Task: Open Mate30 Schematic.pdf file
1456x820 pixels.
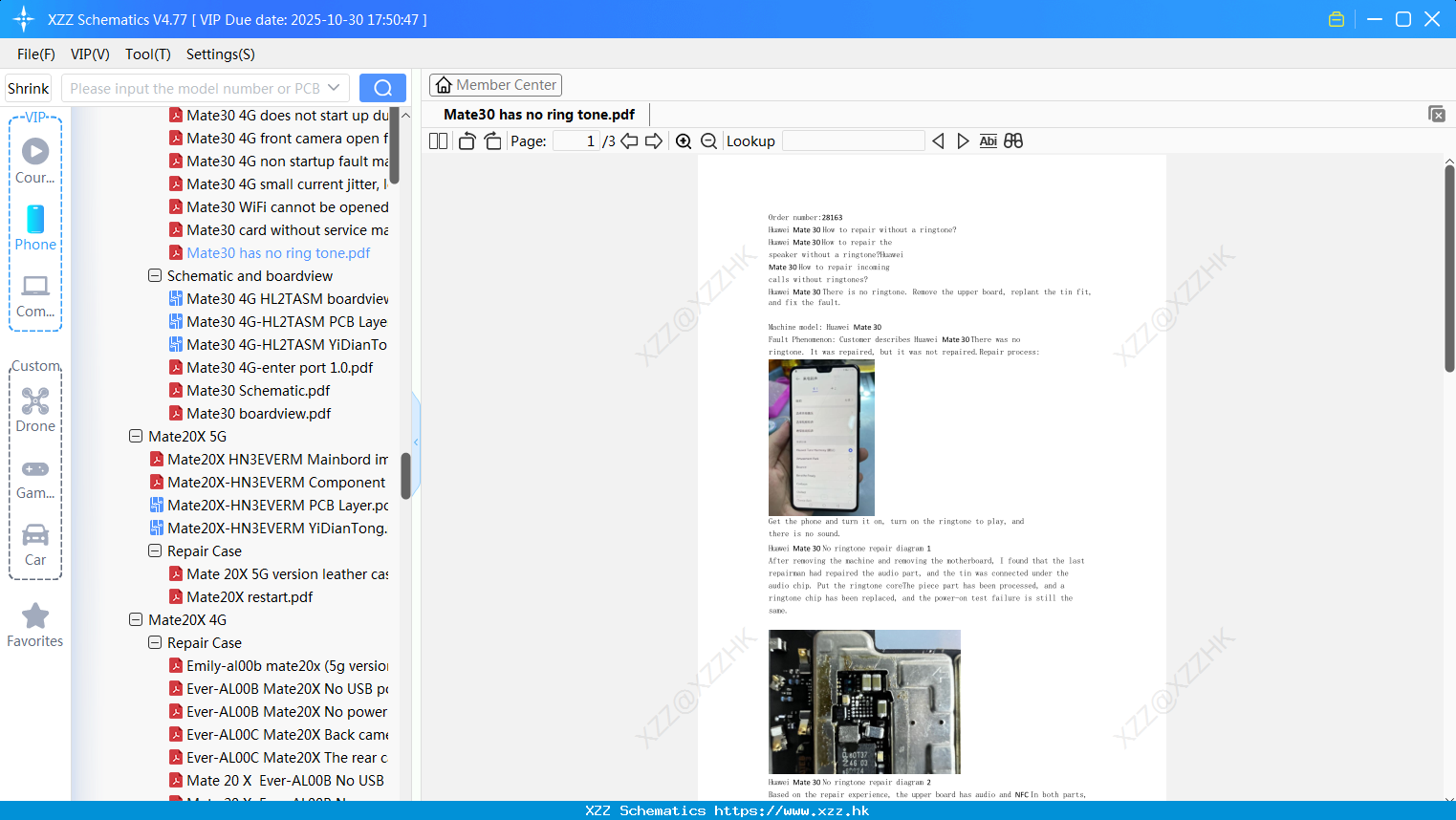Action: tap(258, 391)
